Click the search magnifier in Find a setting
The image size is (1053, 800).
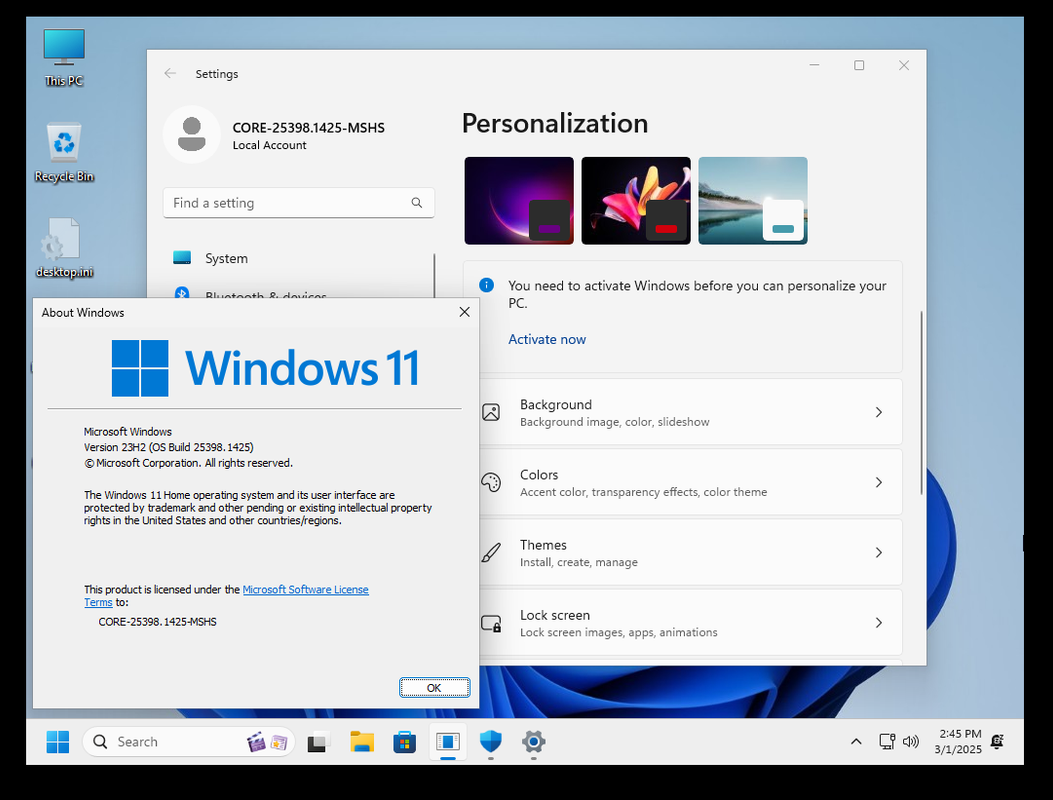pos(416,202)
